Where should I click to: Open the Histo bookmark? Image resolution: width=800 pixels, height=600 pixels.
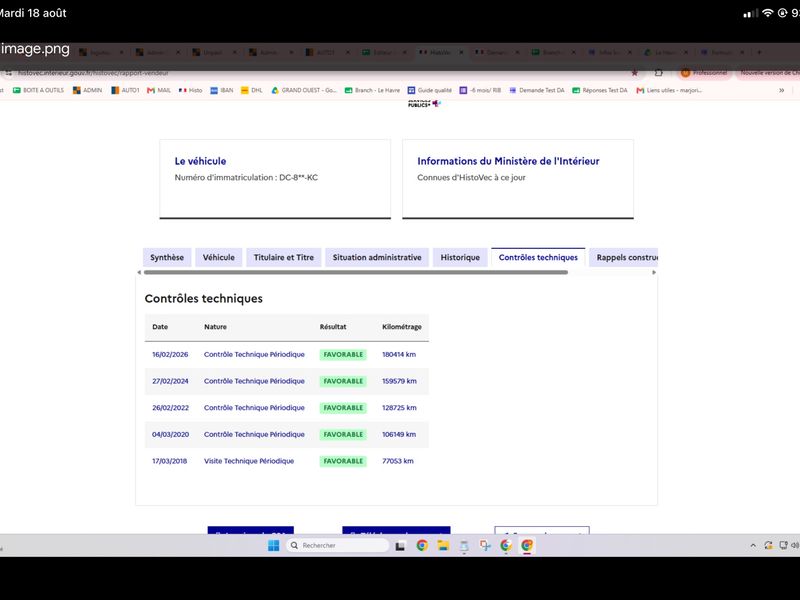coord(191,90)
